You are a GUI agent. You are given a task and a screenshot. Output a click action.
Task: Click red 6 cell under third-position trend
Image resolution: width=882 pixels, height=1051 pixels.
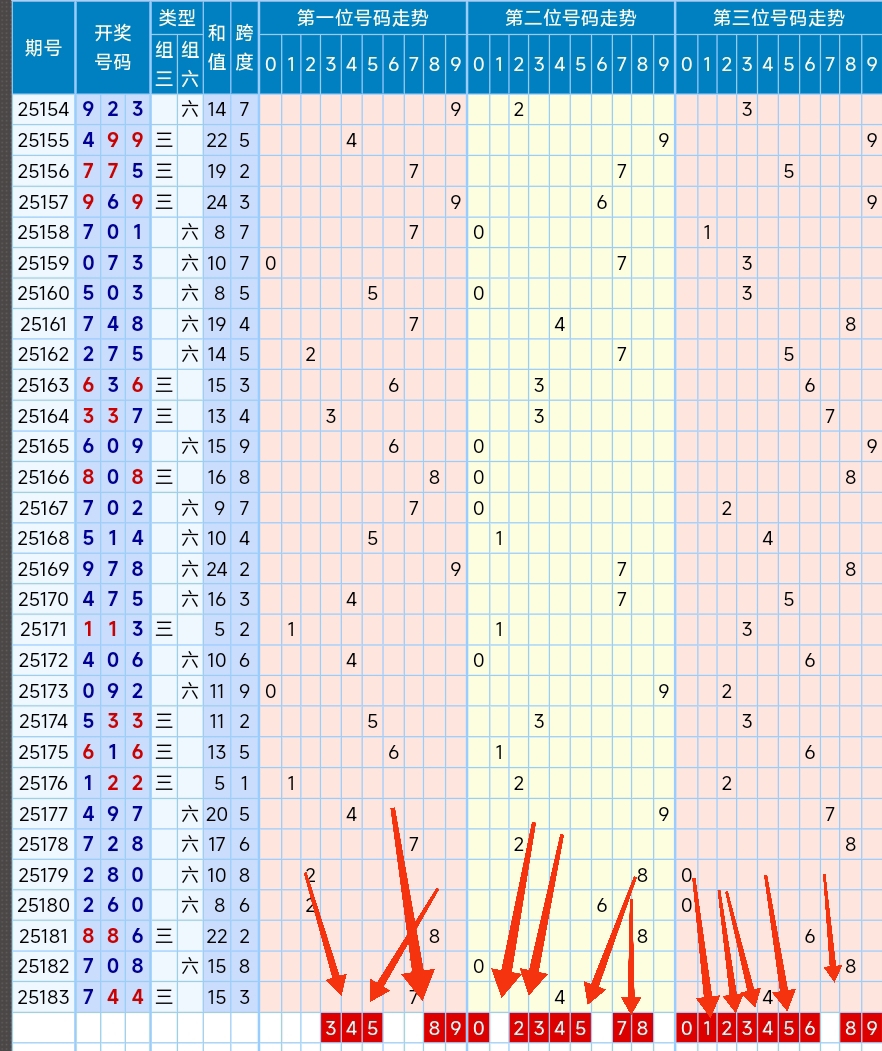pyautogui.click(x=810, y=1028)
